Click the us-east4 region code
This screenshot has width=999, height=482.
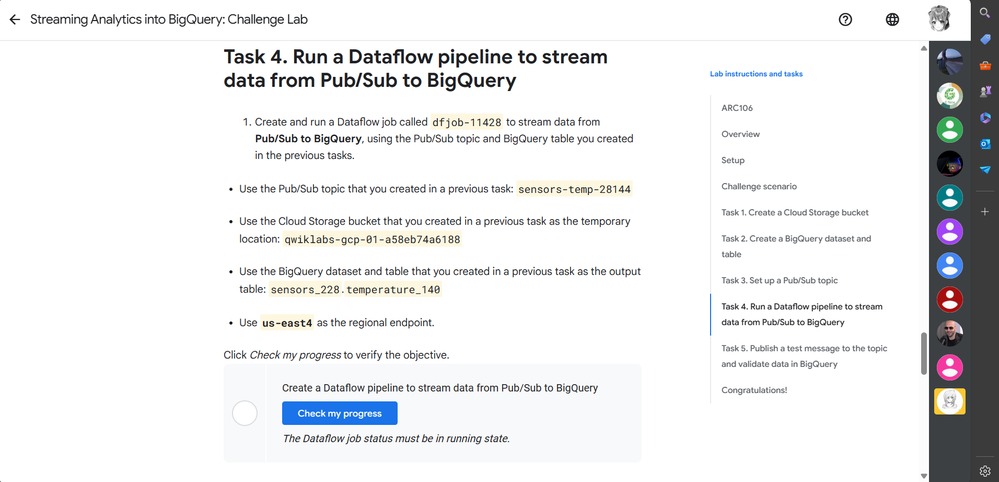[287, 323]
